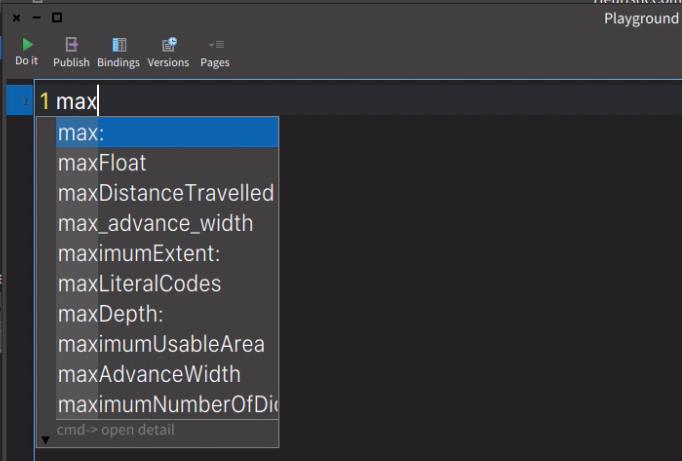Pick 'maxDistanceTravelled' completion entry

(x=167, y=193)
